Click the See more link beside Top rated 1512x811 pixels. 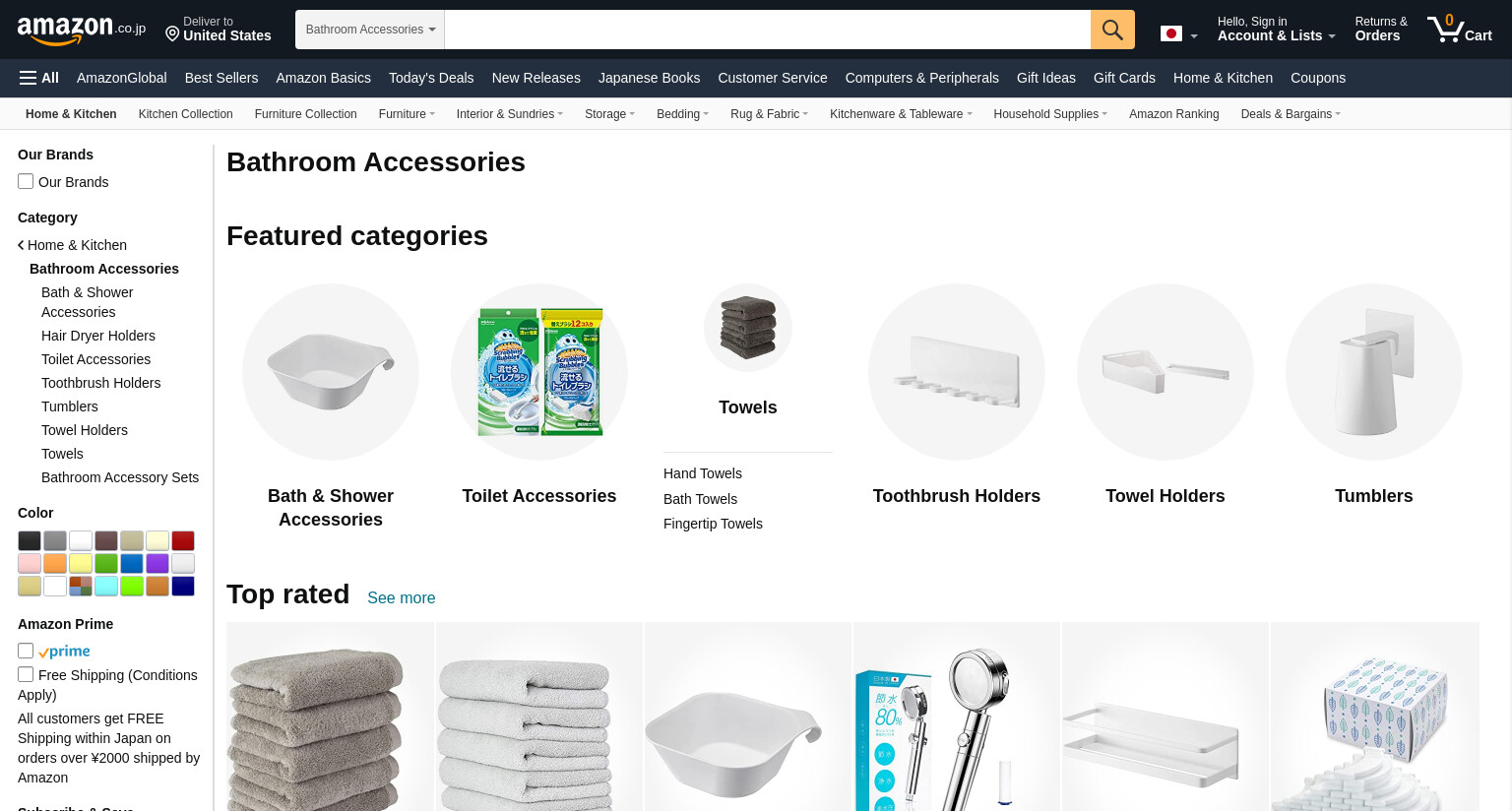(x=401, y=597)
